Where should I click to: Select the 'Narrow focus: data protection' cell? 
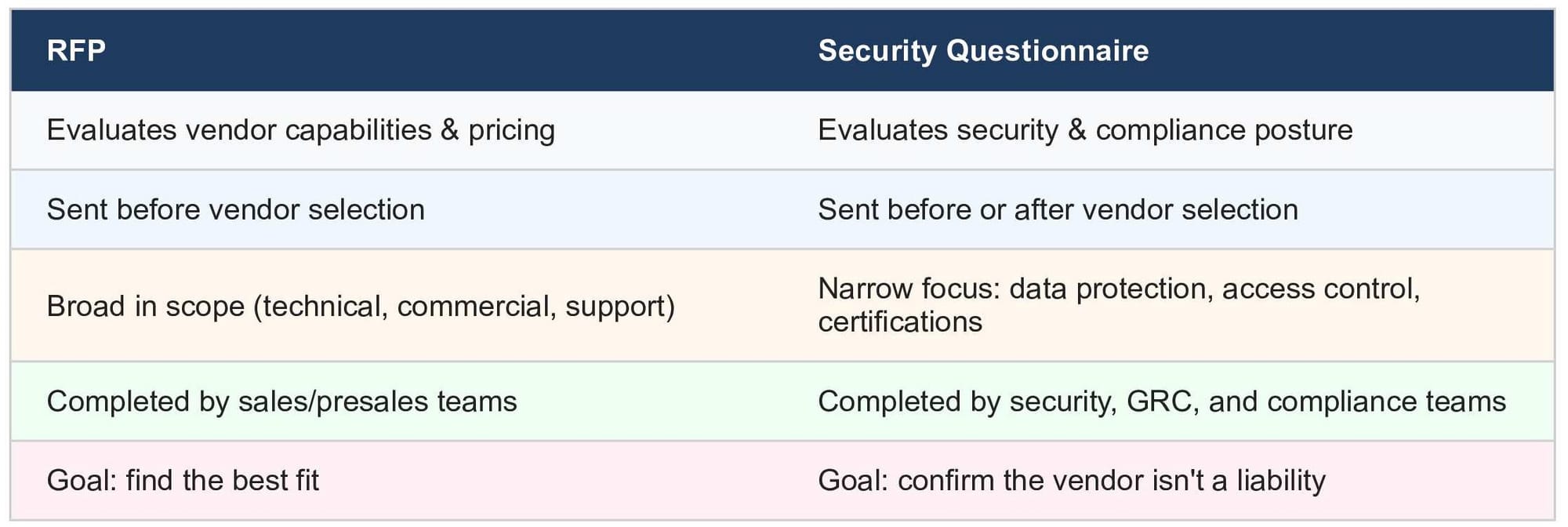pos(1119,305)
